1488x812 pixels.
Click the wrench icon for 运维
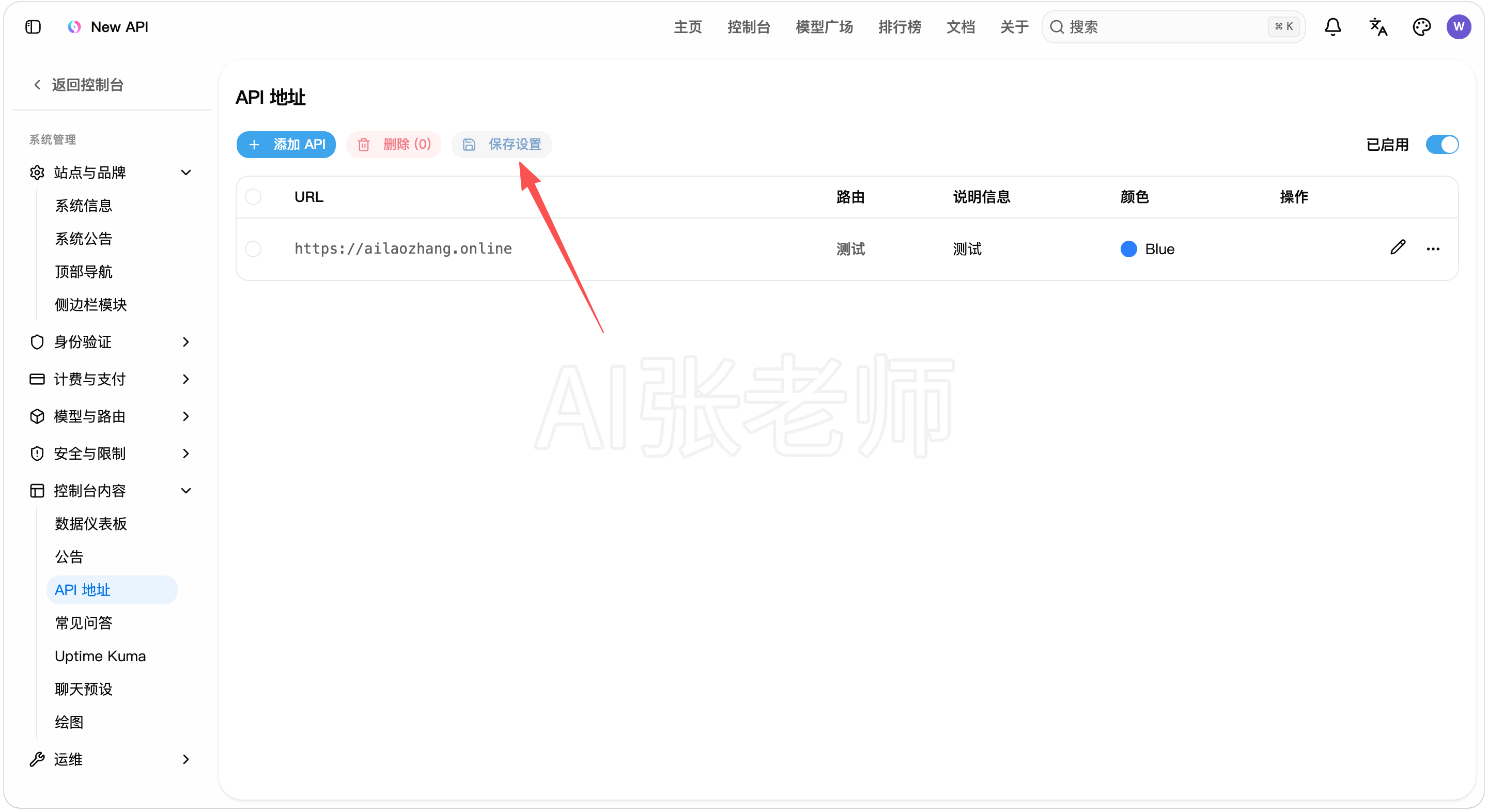click(x=37, y=759)
